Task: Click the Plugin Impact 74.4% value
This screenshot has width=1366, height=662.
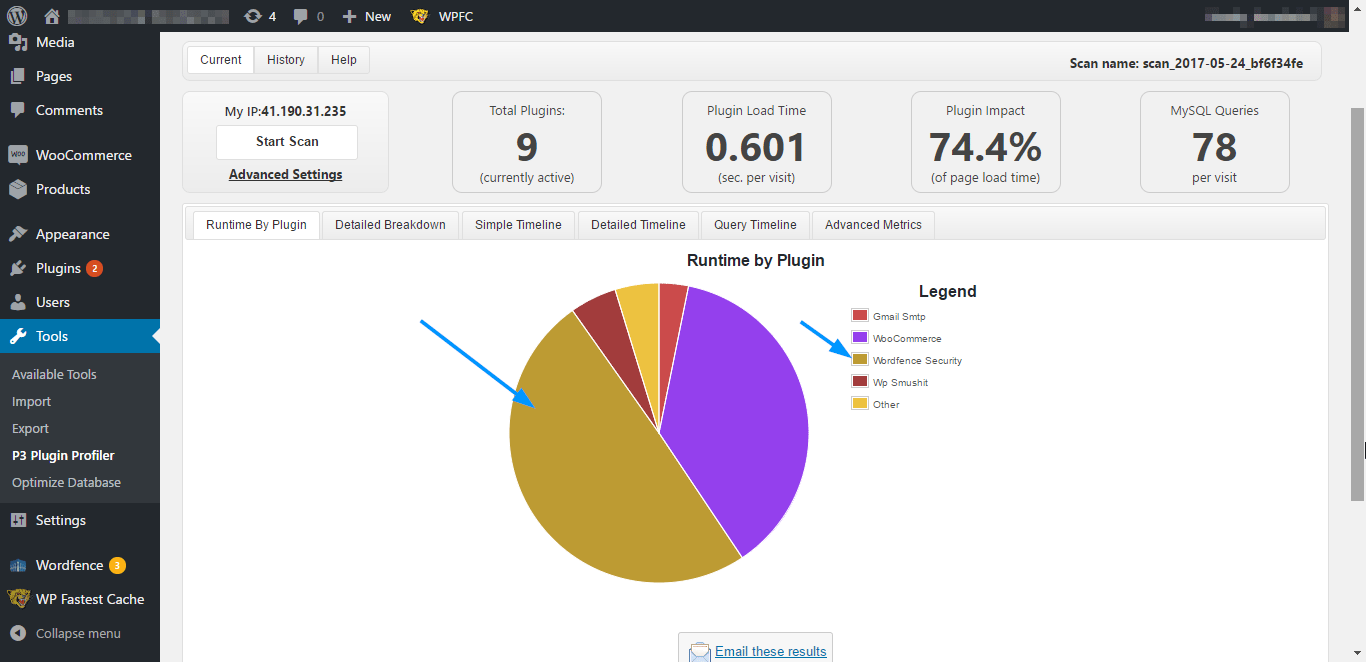Action: [x=985, y=147]
